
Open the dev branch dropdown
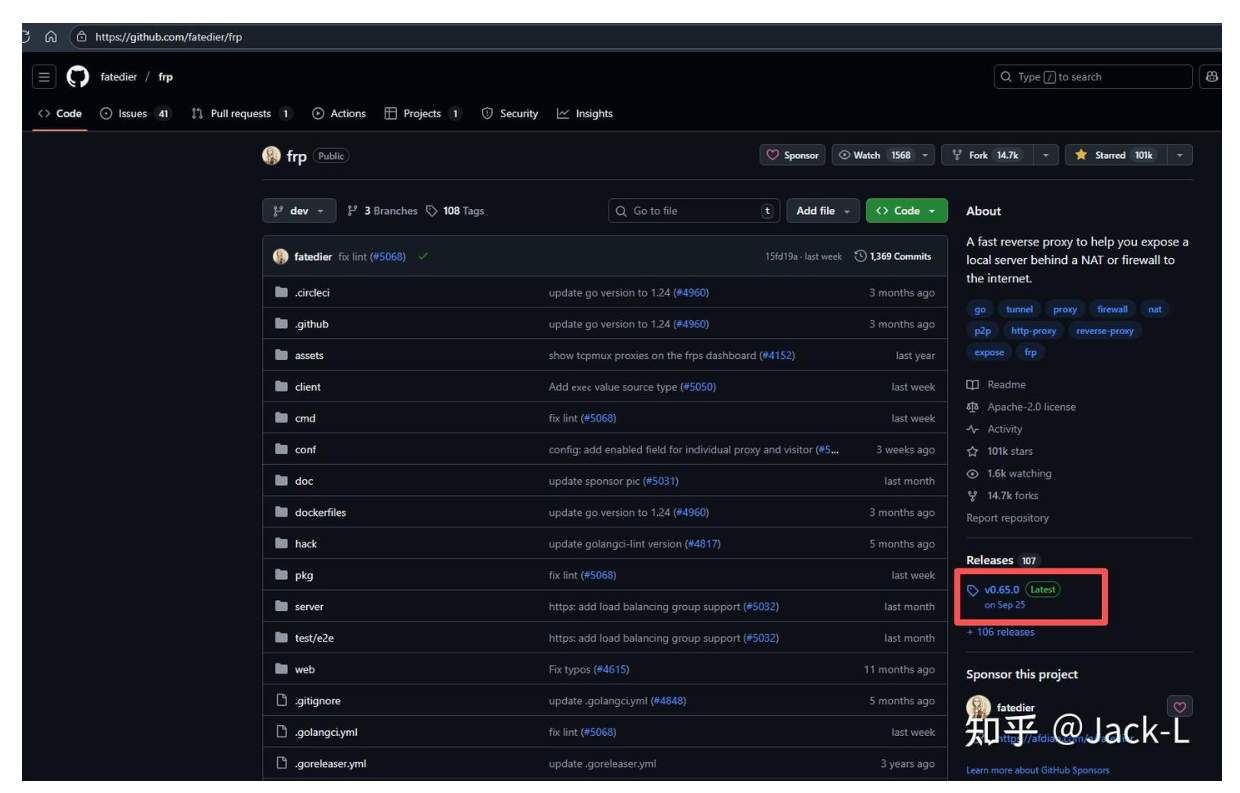[x=299, y=211]
